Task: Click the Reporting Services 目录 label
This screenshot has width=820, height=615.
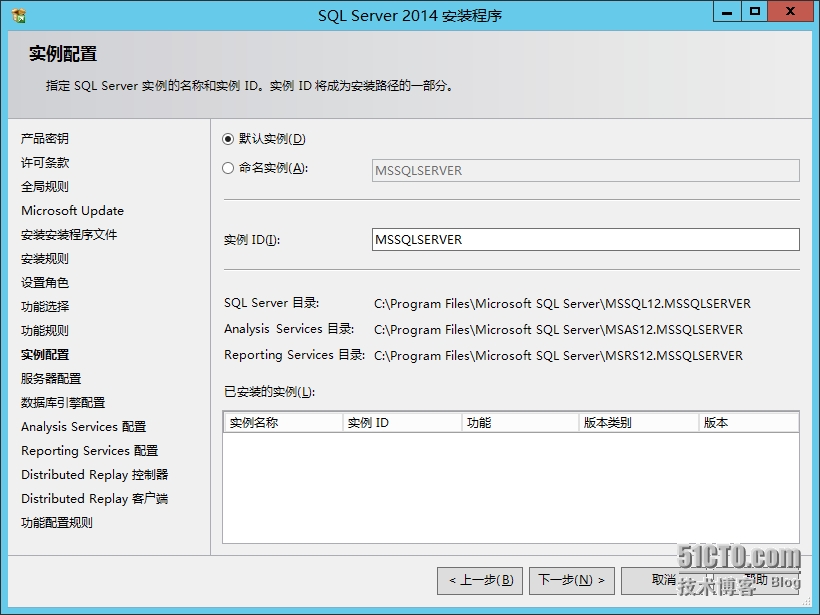Action: click(294, 355)
